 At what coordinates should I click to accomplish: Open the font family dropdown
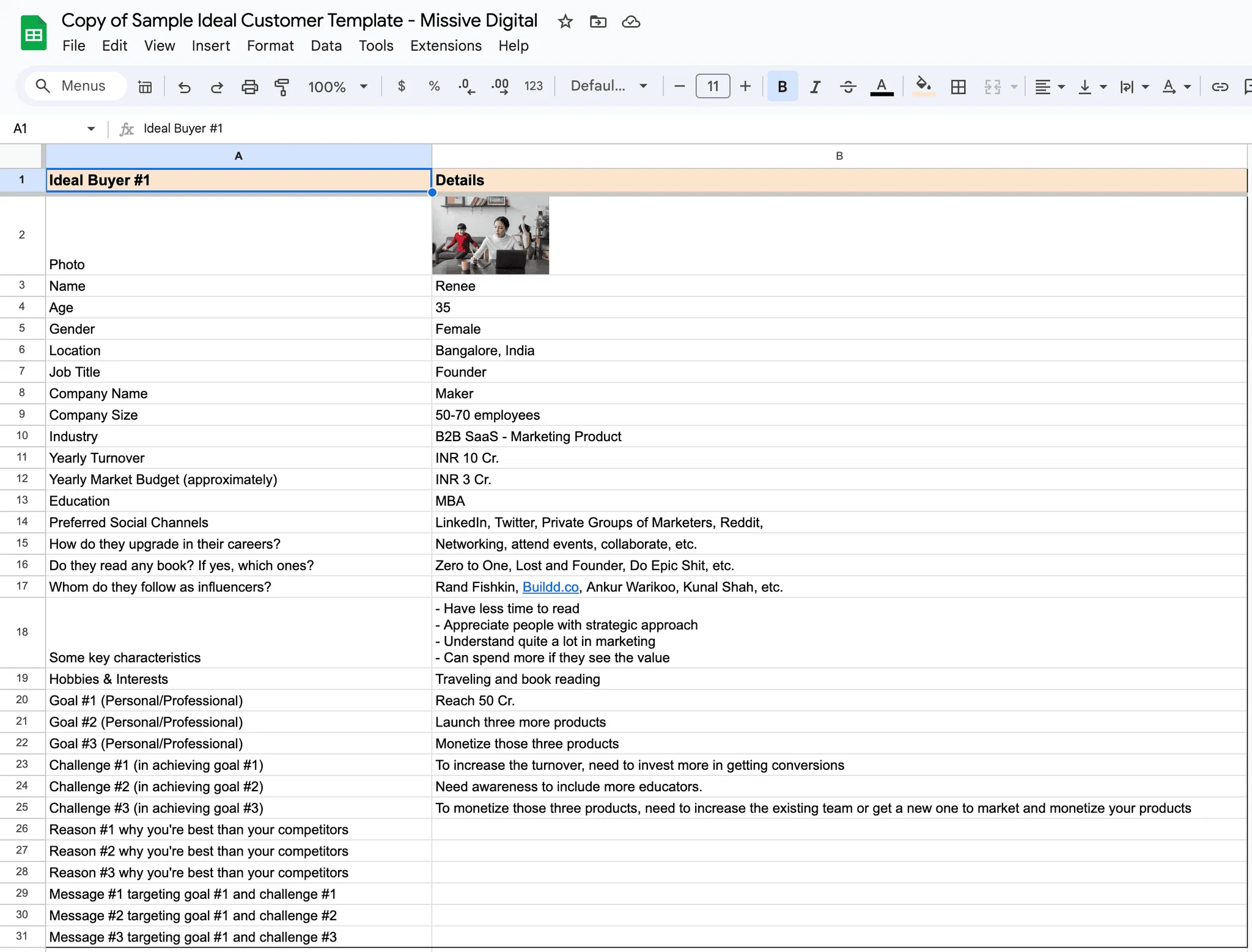pos(609,86)
